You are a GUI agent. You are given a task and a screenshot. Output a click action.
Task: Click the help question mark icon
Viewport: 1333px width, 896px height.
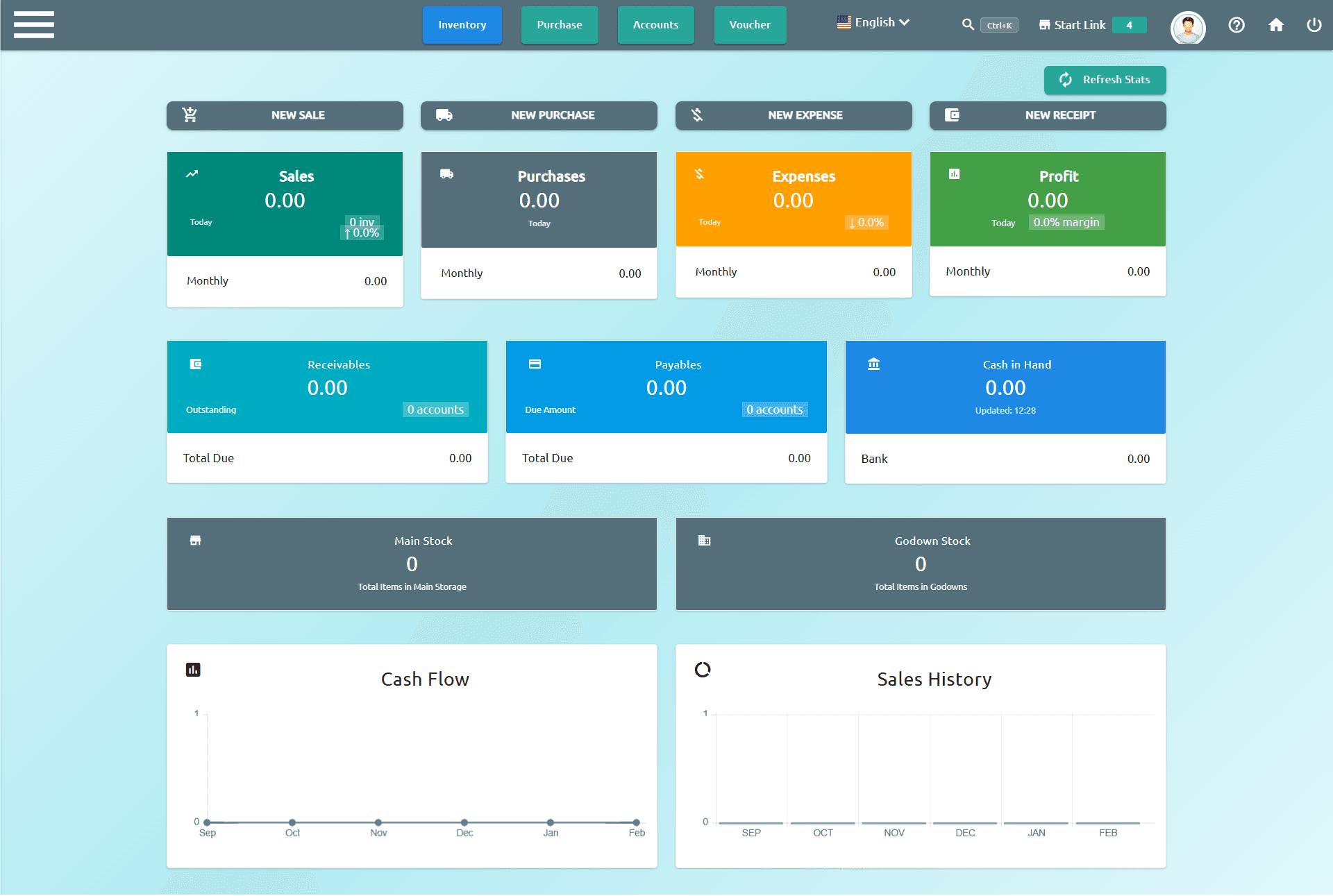coord(1236,25)
